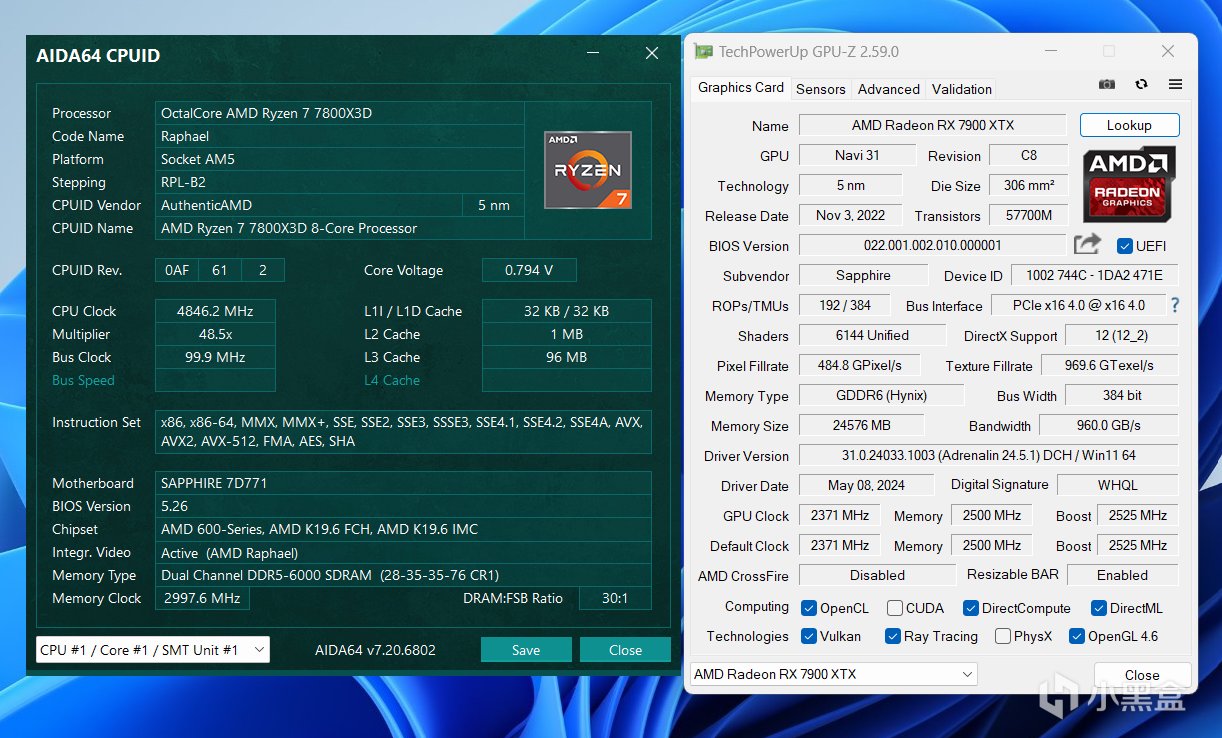The image size is (1222, 738).
Task: Click the AMD CrossFire Disabled field
Action: (x=876, y=575)
